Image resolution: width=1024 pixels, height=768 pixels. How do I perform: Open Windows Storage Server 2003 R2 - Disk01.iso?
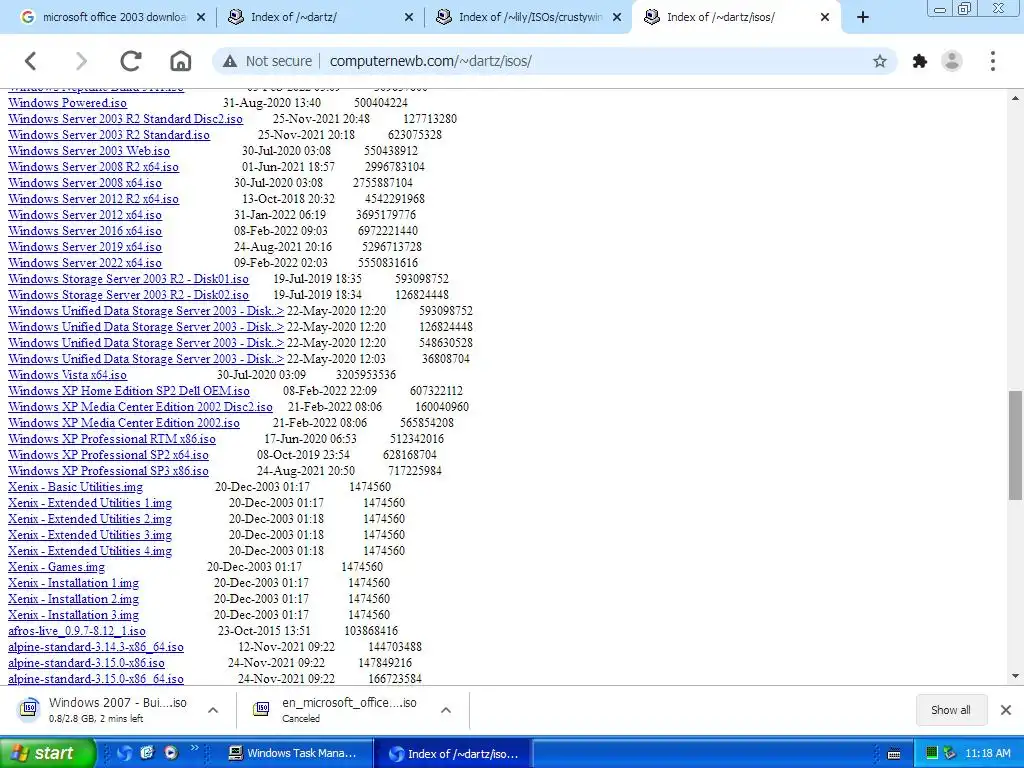128,279
